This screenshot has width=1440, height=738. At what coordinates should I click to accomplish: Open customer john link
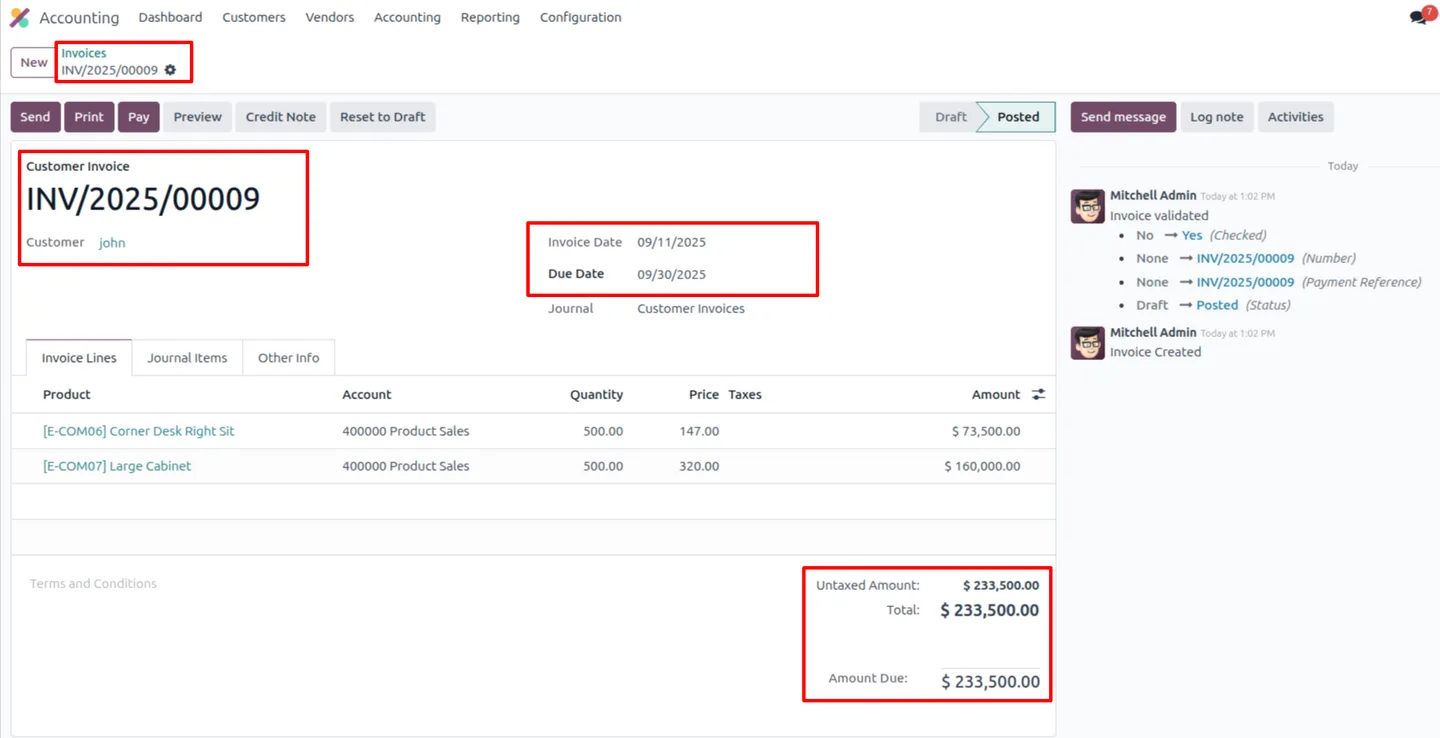tap(112, 243)
